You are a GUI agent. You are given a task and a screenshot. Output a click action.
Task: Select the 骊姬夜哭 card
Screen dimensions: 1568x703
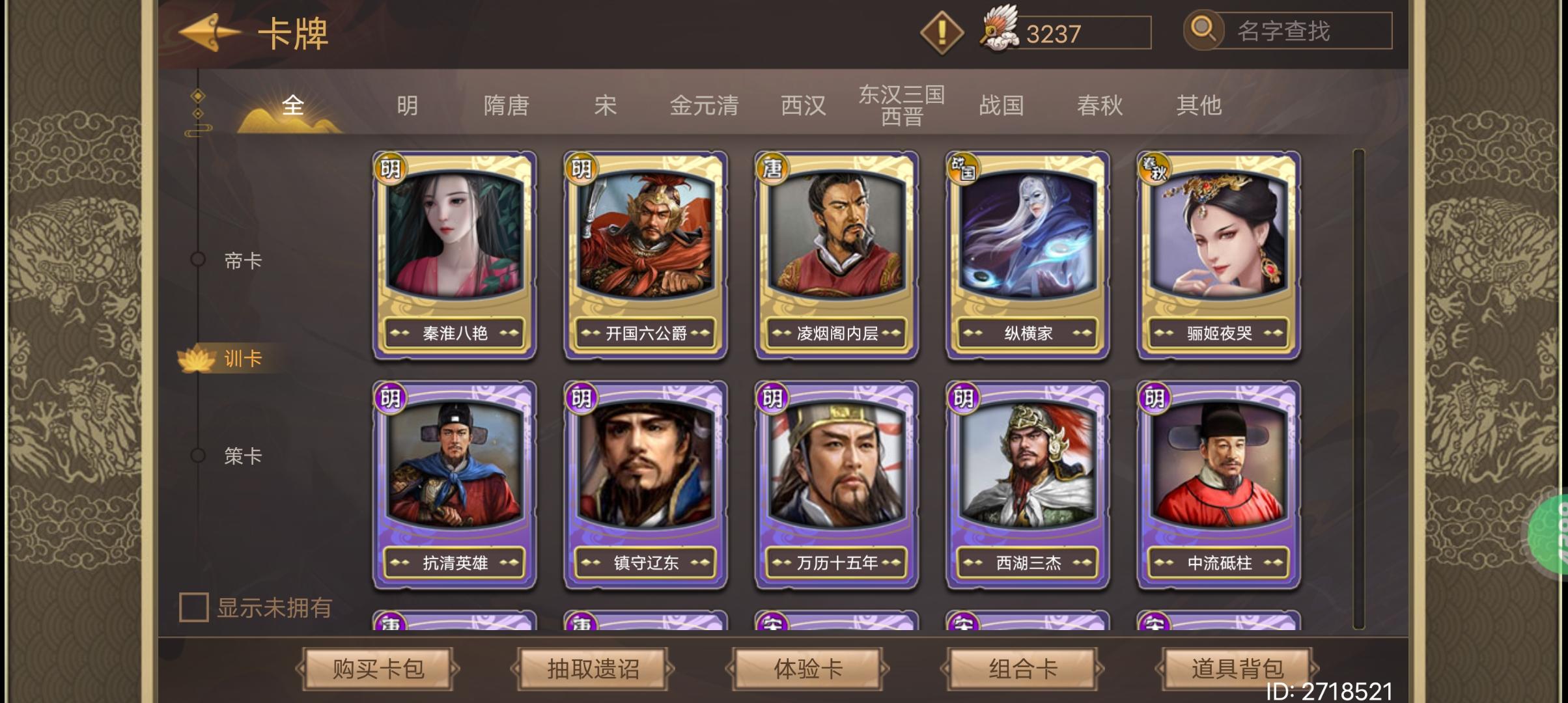(x=1219, y=255)
